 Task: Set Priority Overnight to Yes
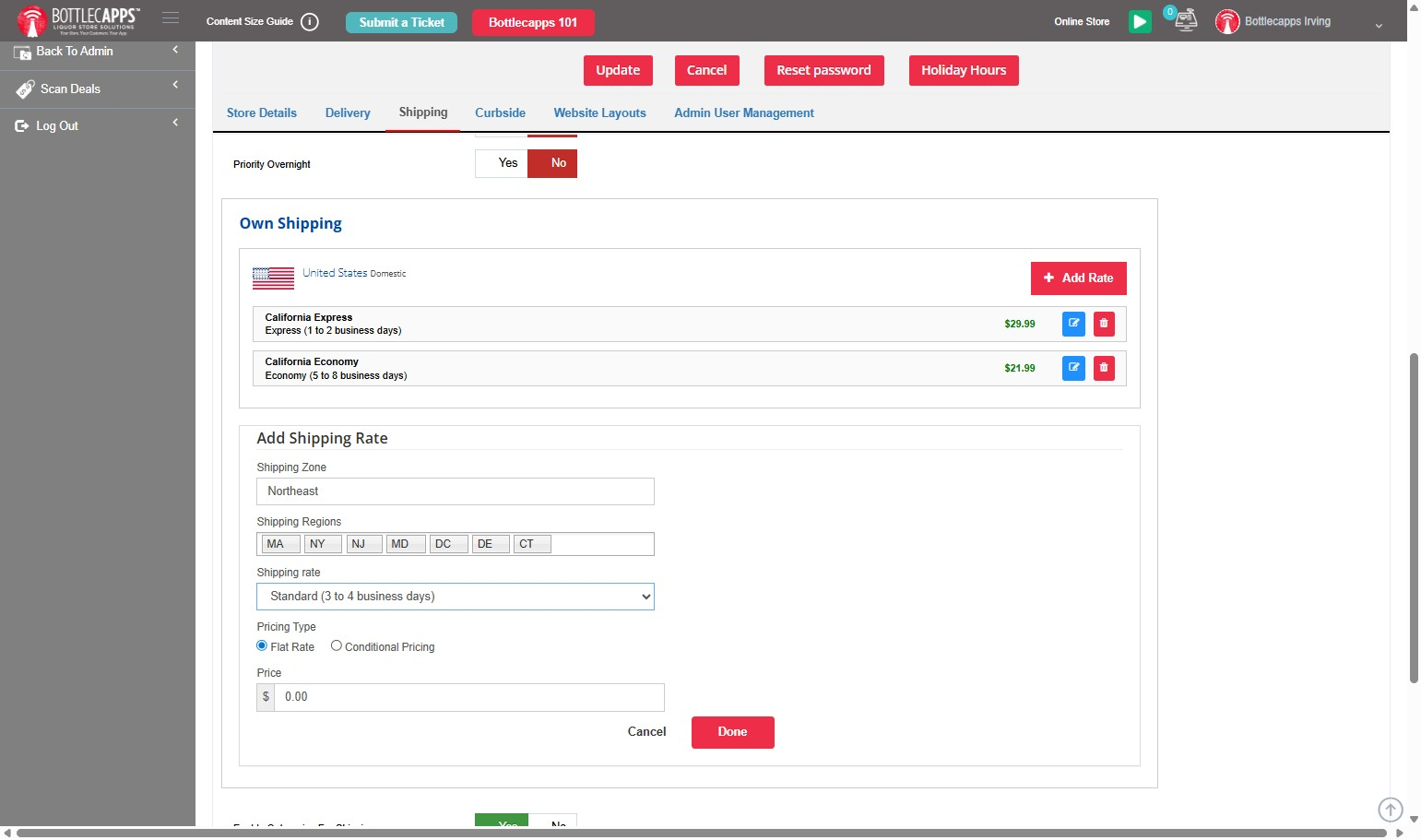coord(502,163)
